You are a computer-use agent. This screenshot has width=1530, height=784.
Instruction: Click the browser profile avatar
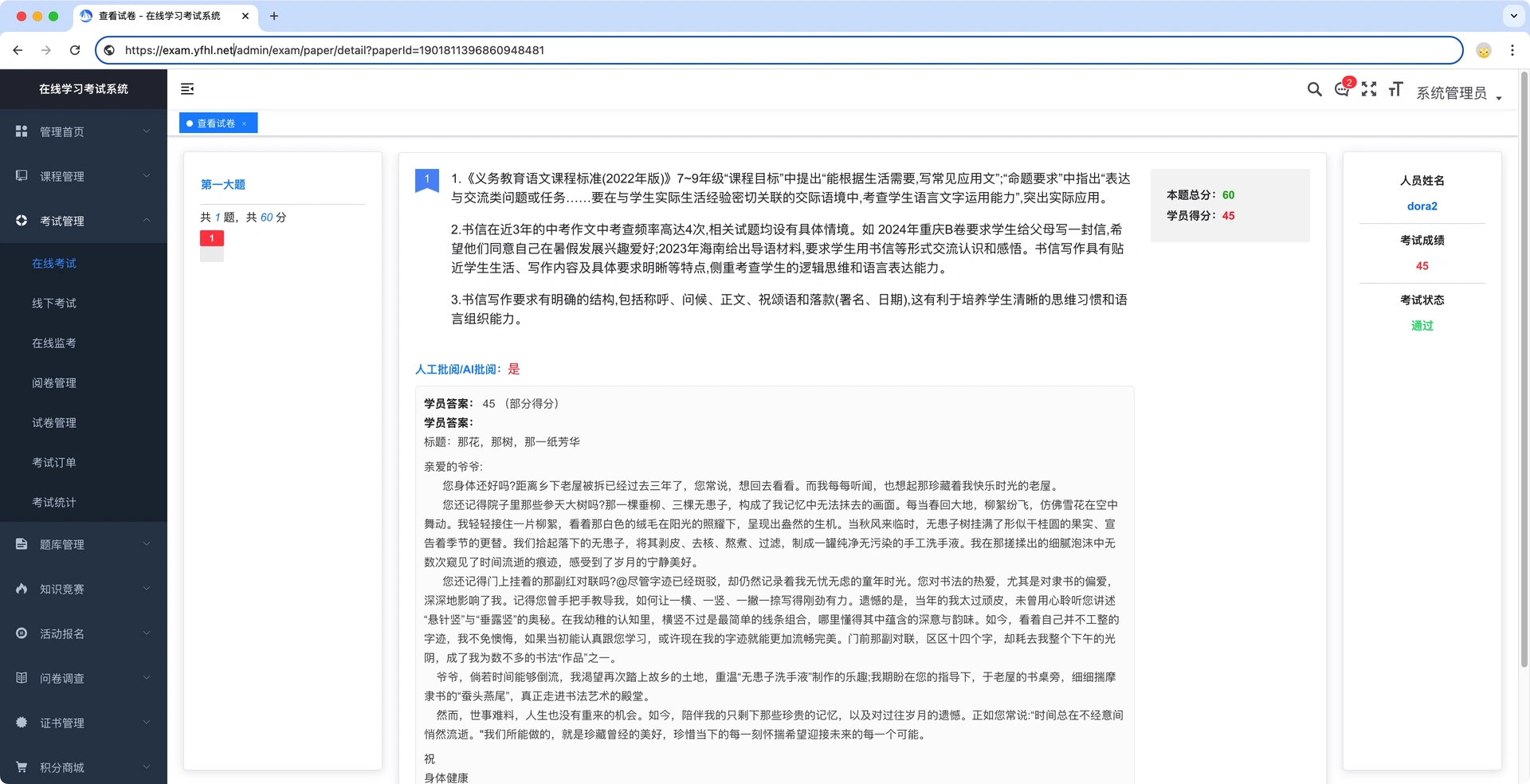[x=1484, y=50]
